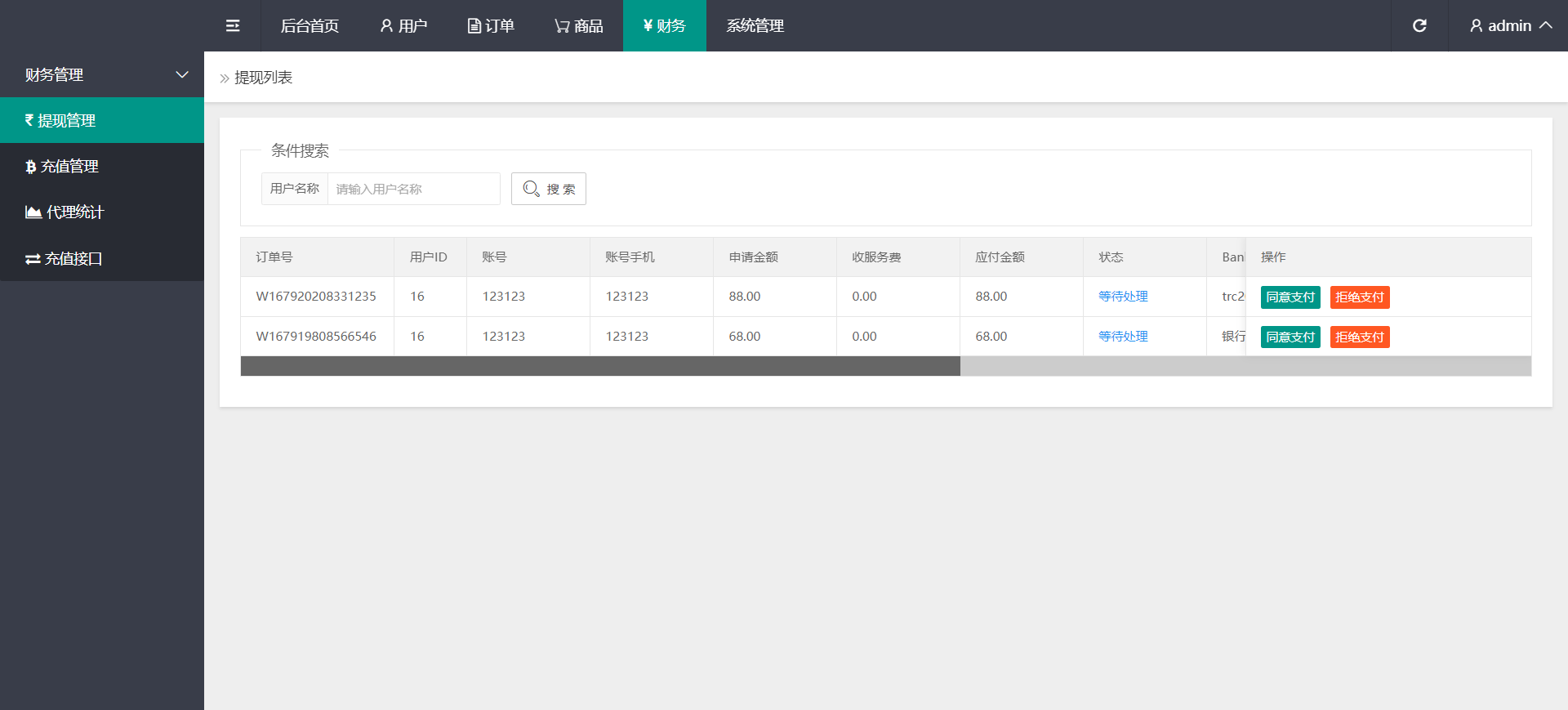Reject payment for the 68.00 withdrawal order

point(1360,337)
